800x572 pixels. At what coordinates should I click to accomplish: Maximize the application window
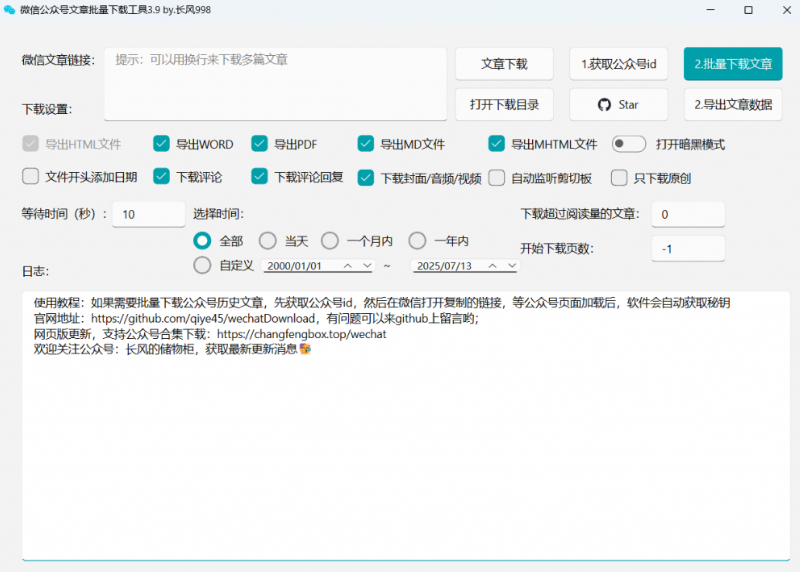point(748,10)
